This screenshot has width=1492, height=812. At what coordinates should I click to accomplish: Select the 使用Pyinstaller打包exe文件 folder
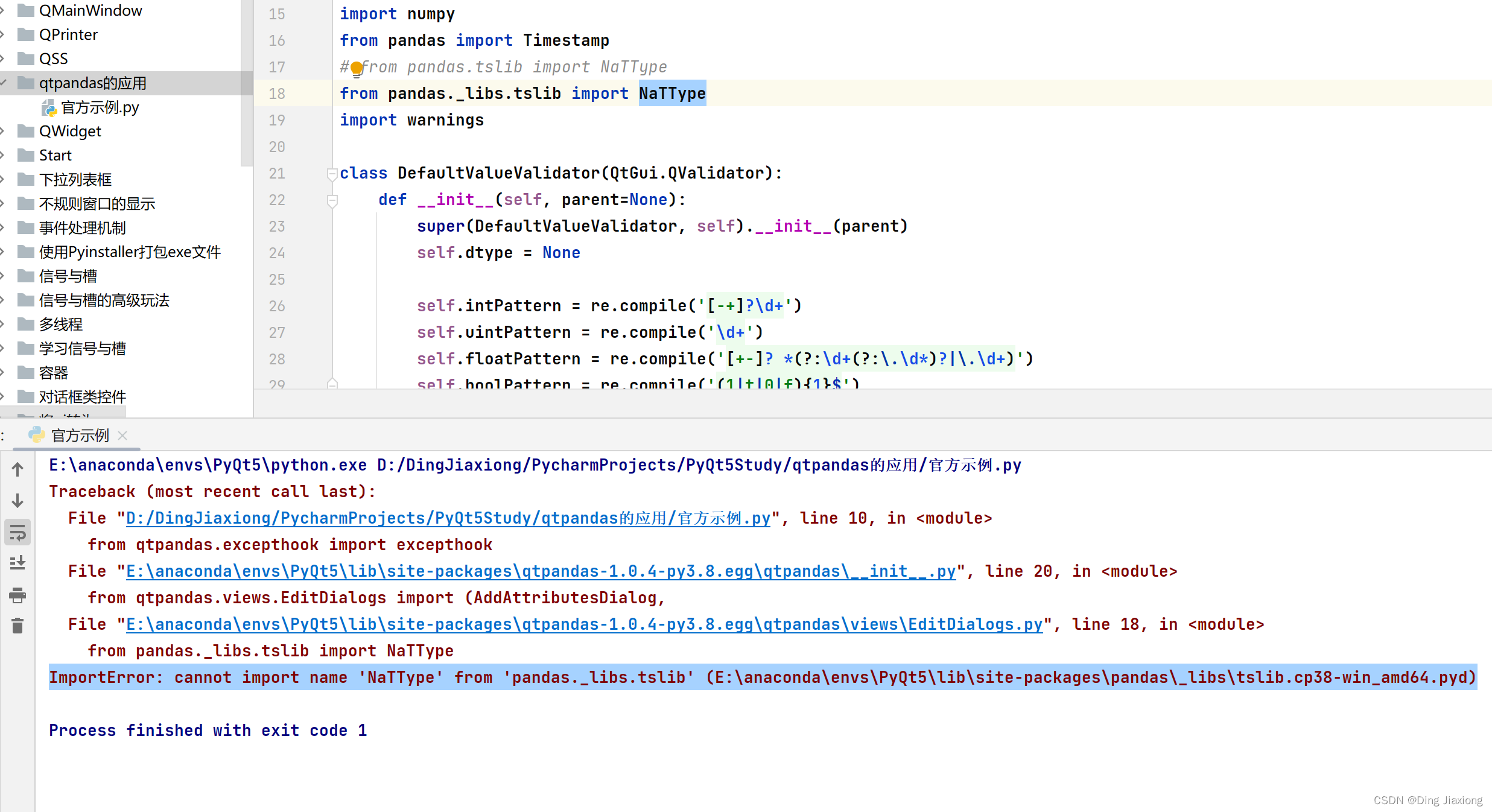119,252
